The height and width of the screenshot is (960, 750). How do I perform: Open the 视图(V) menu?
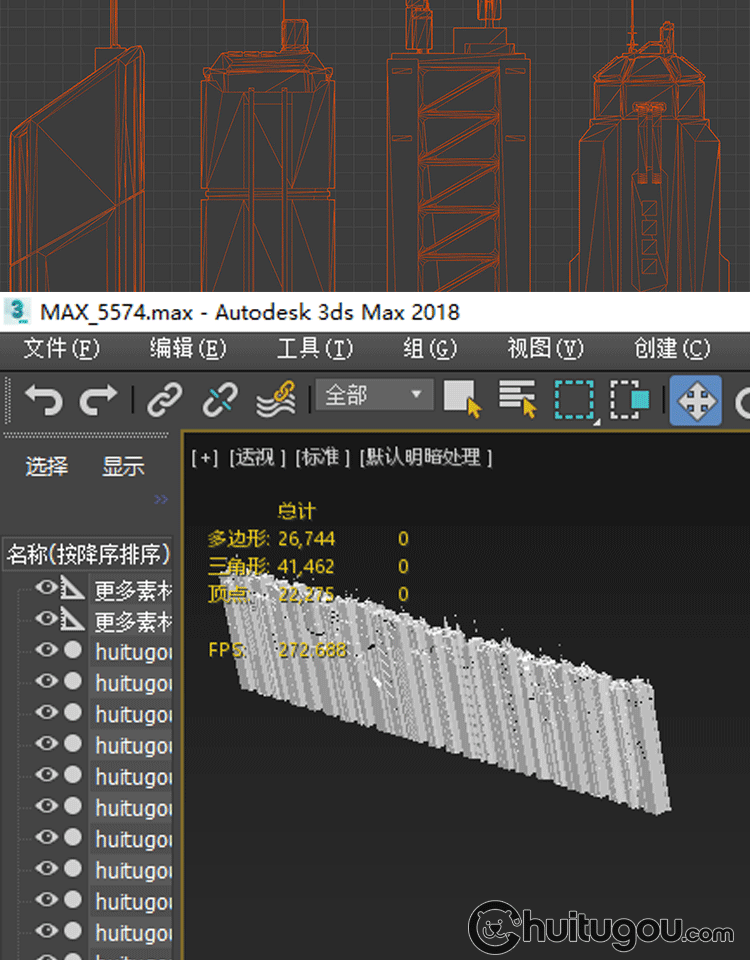(x=545, y=348)
